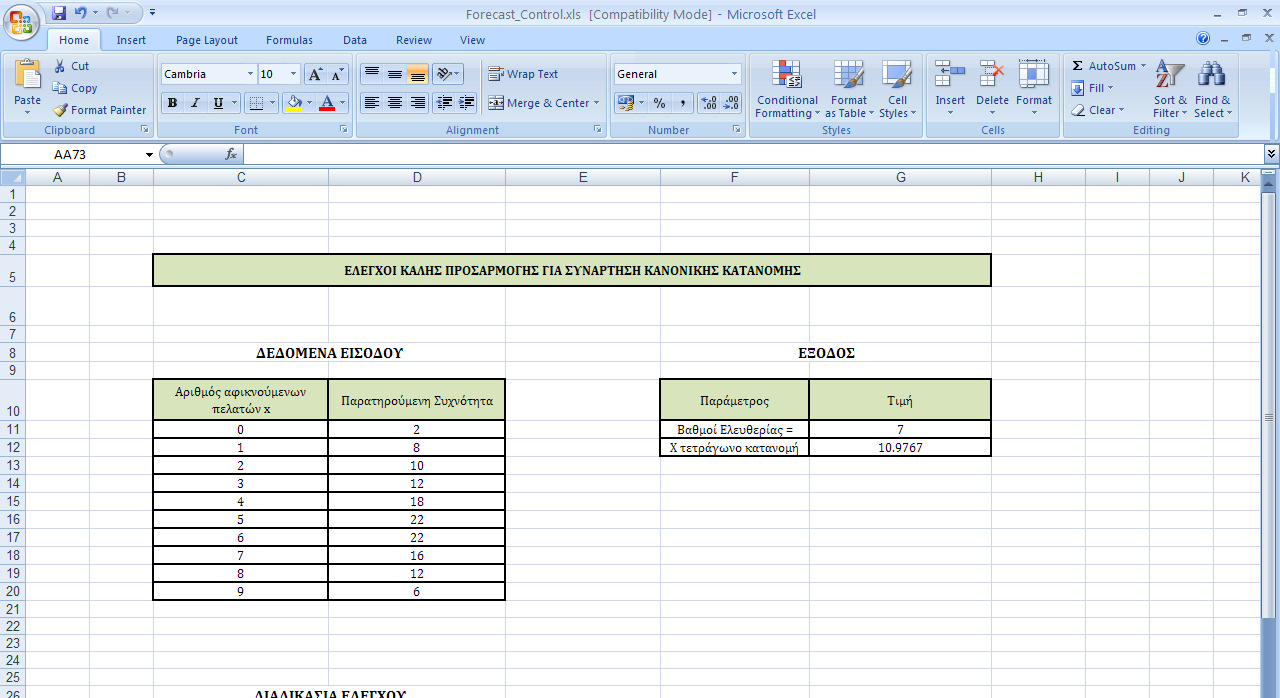
Task: Click the Paste icon
Action: (x=27, y=76)
